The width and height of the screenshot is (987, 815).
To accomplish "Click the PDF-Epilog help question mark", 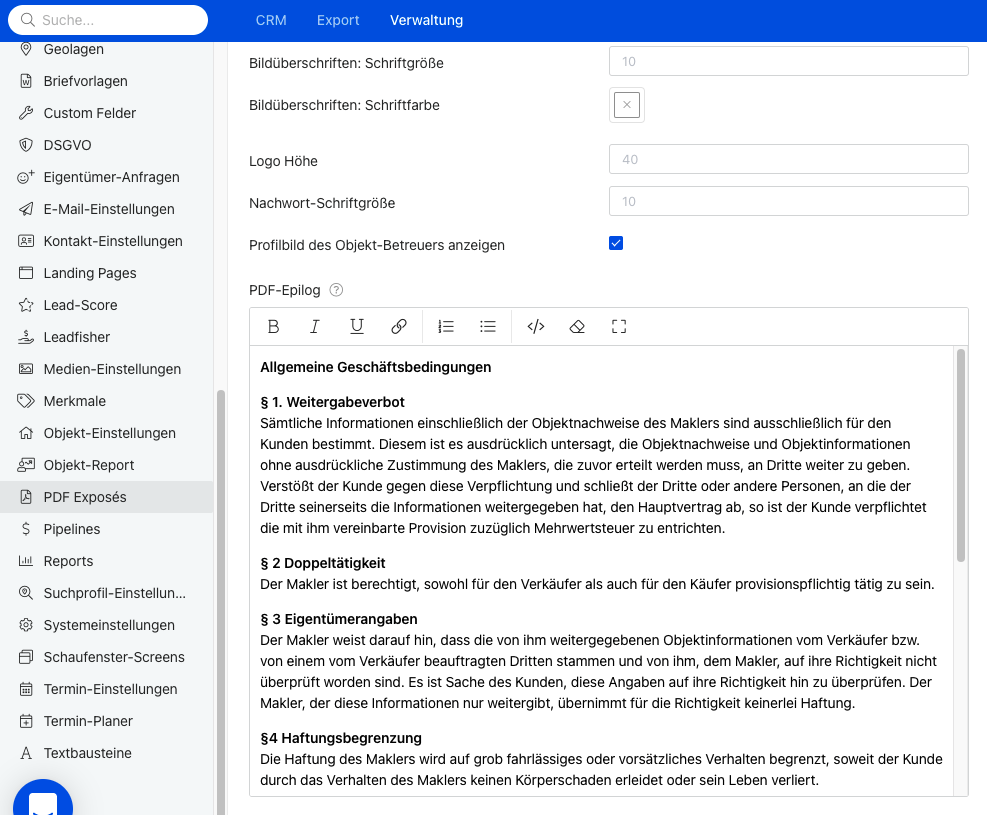I will (337, 290).
